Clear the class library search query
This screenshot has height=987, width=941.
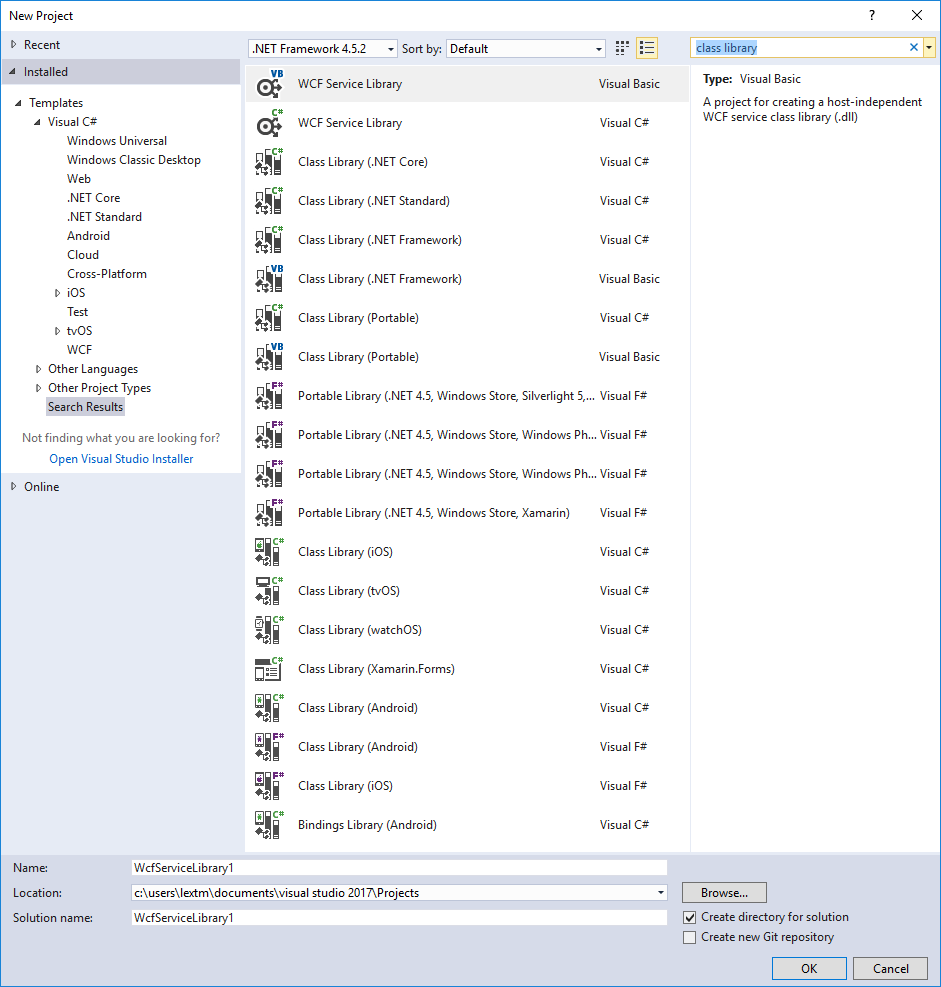click(x=913, y=47)
